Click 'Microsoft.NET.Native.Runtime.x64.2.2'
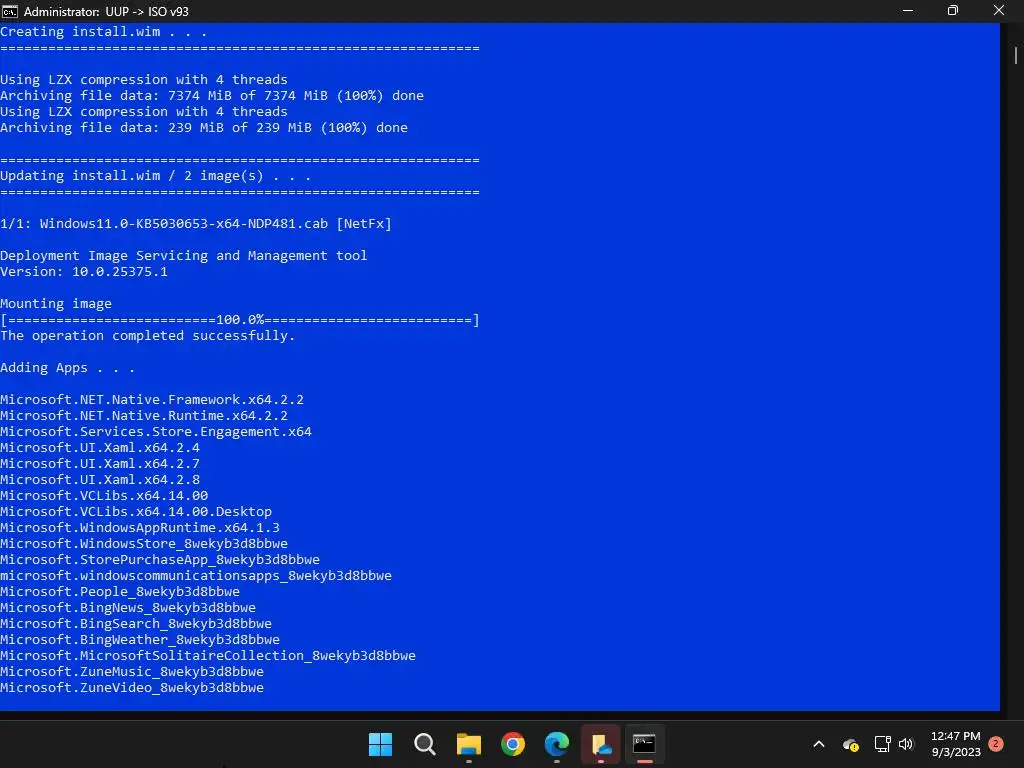The image size is (1024, 768). [x=144, y=416]
